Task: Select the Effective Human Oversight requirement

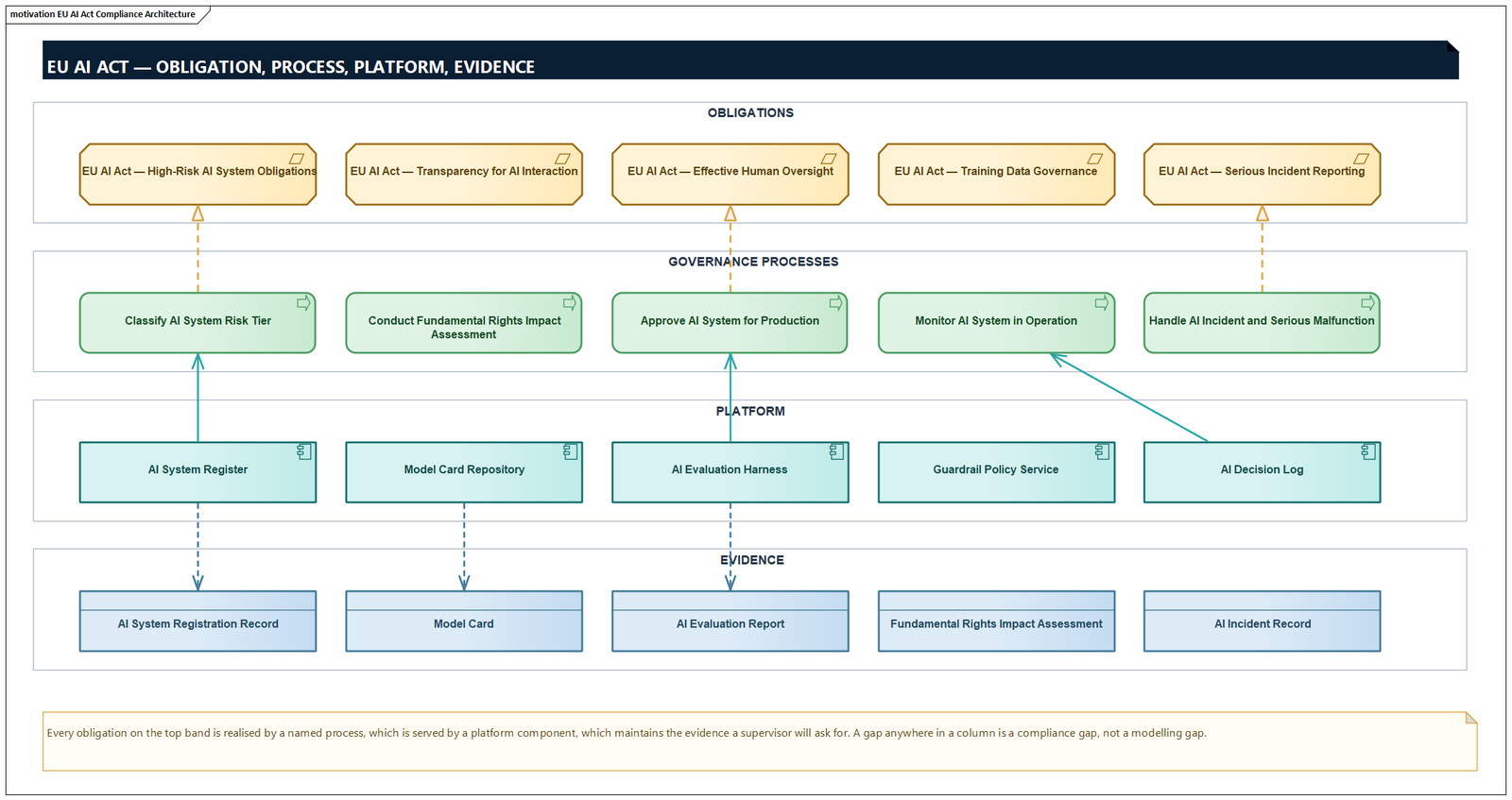Action: (x=730, y=174)
